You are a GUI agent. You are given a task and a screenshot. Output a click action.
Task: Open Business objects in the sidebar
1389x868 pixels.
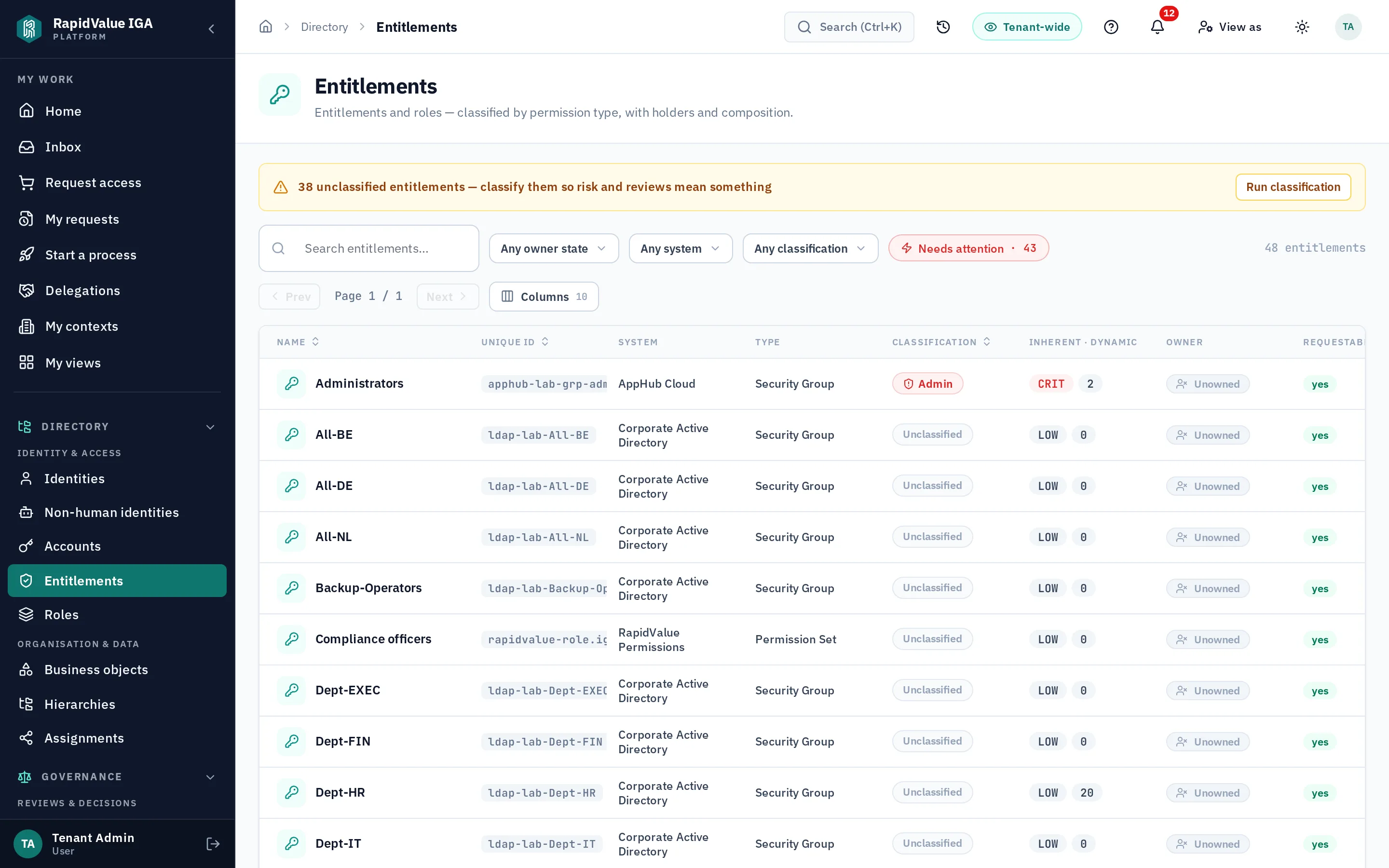(x=117, y=669)
